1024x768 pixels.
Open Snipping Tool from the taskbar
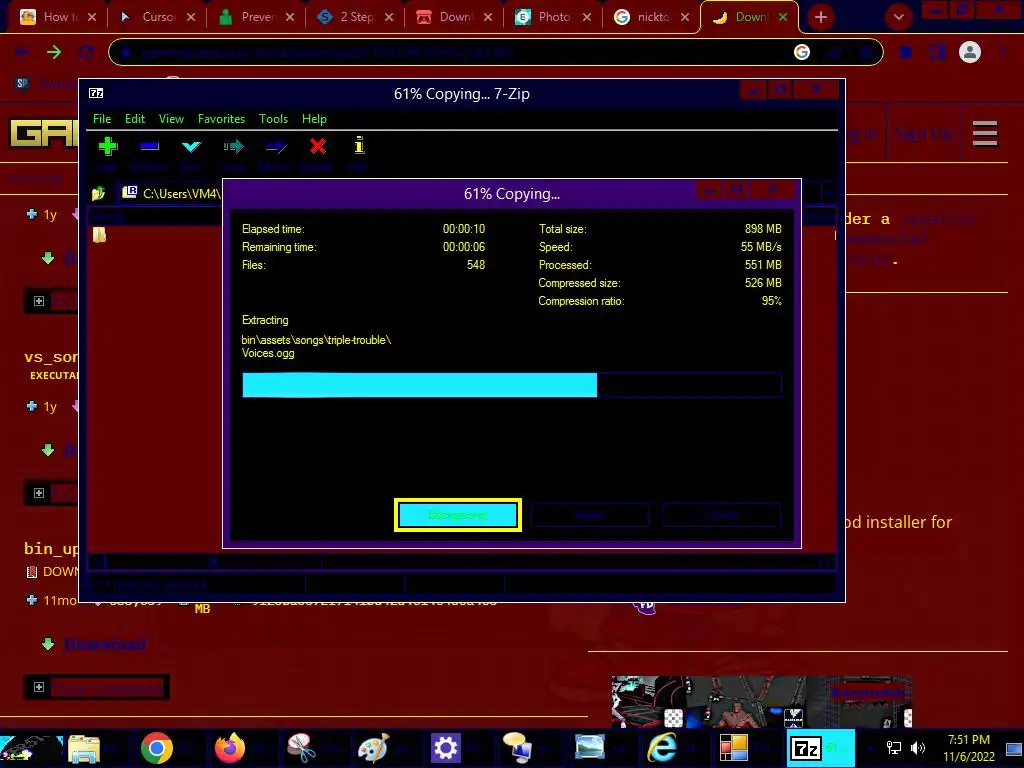(x=301, y=748)
